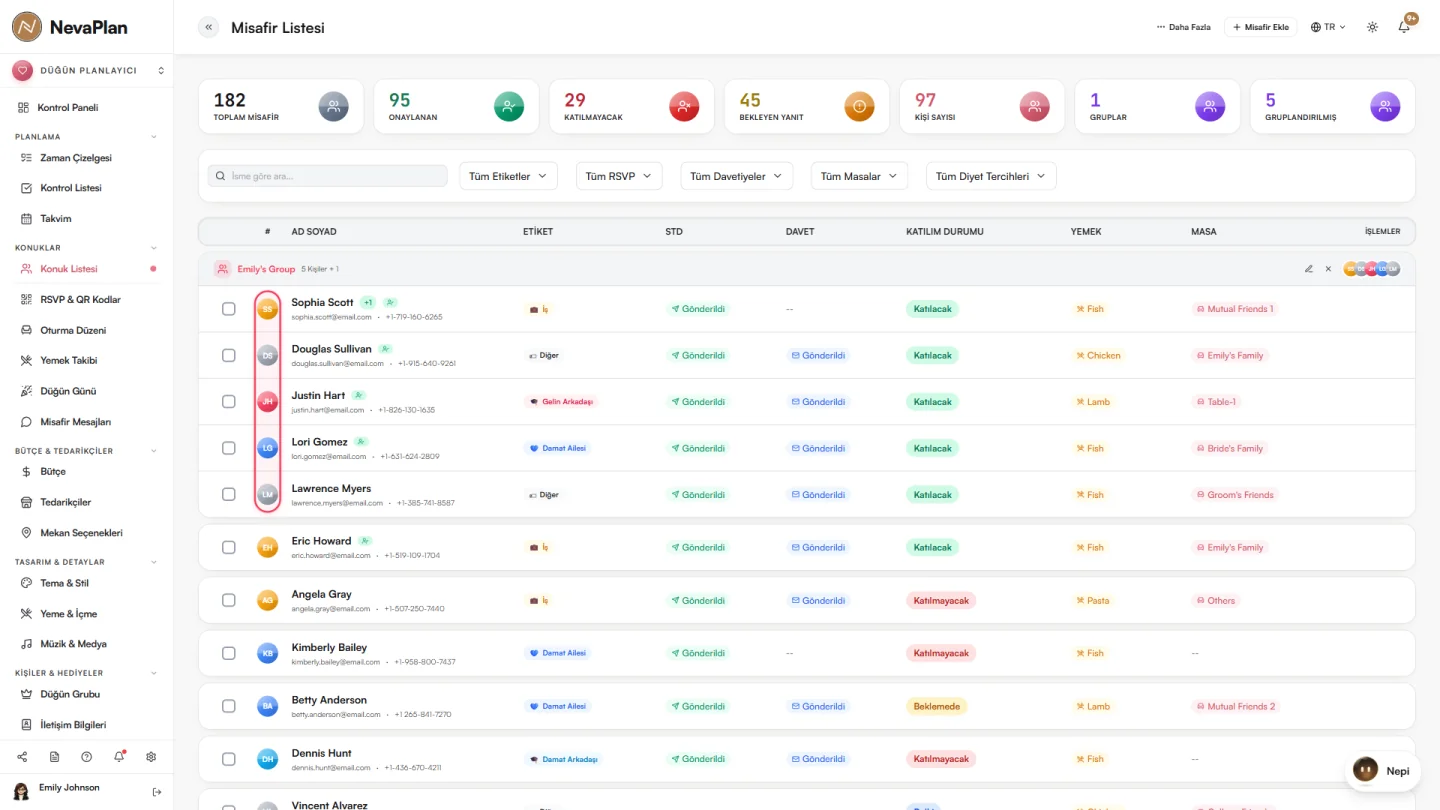
Task: Click the orange Bekleyen Yanıt clock icon
Action: pyautogui.click(x=859, y=106)
